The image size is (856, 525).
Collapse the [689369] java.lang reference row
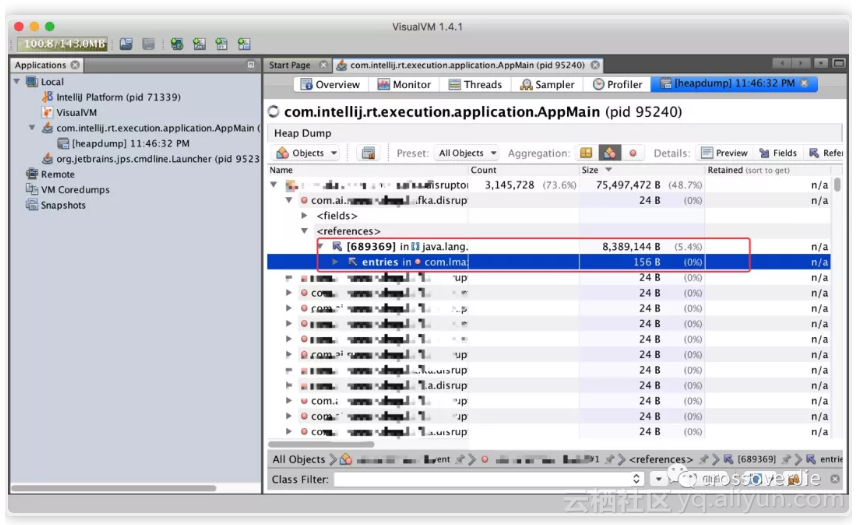click(321, 246)
